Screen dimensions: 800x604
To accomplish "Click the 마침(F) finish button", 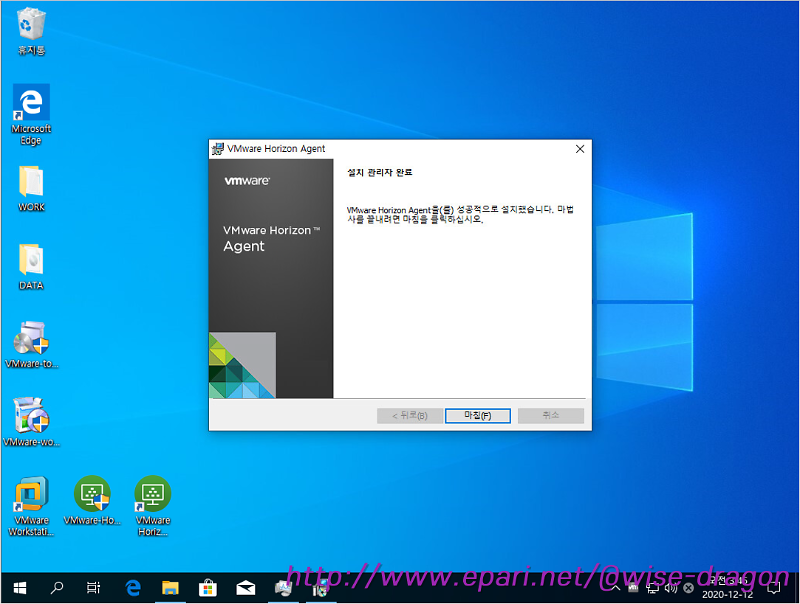I will (478, 416).
